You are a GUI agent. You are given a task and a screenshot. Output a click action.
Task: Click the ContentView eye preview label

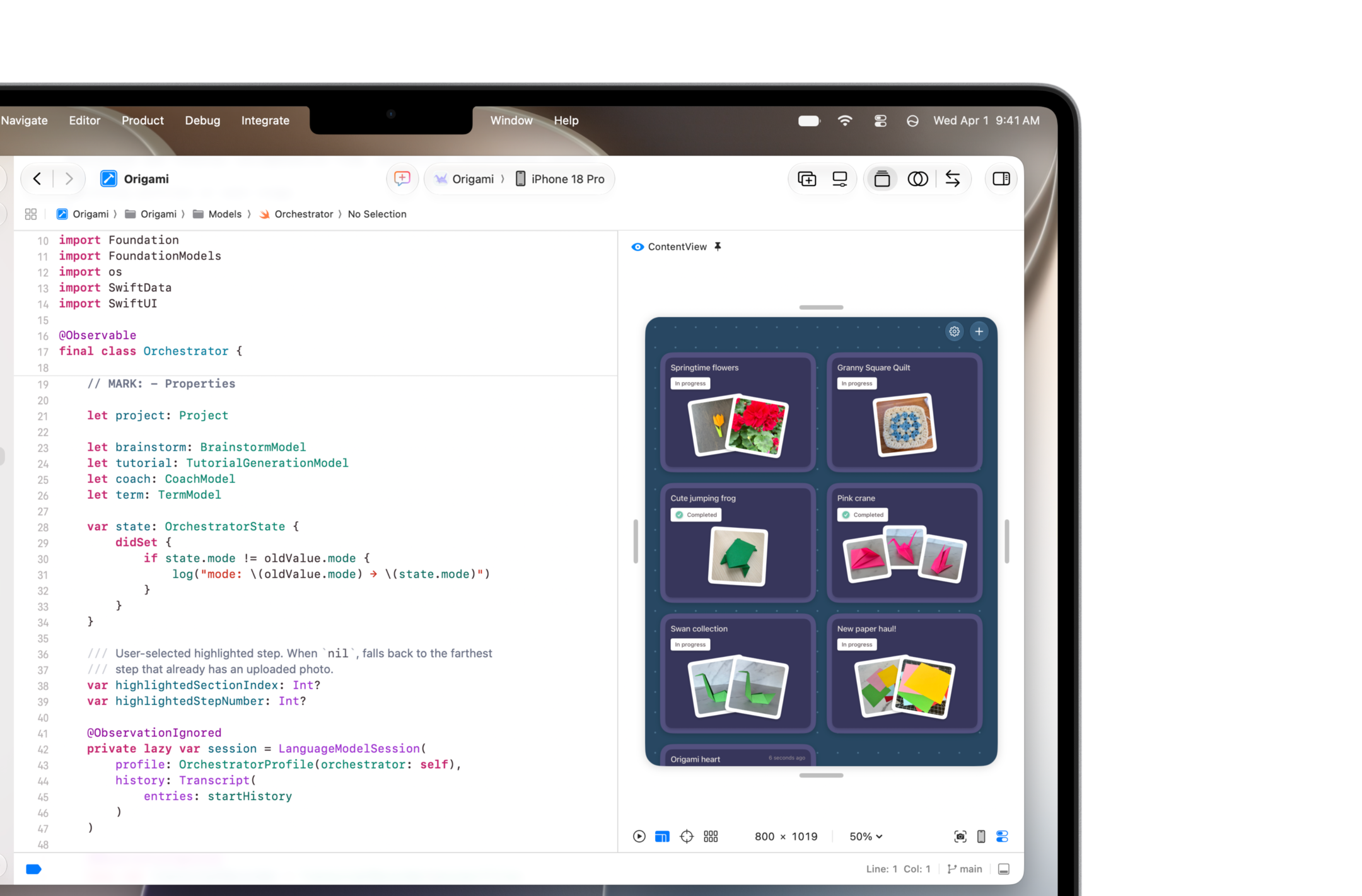pyautogui.click(x=669, y=247)
